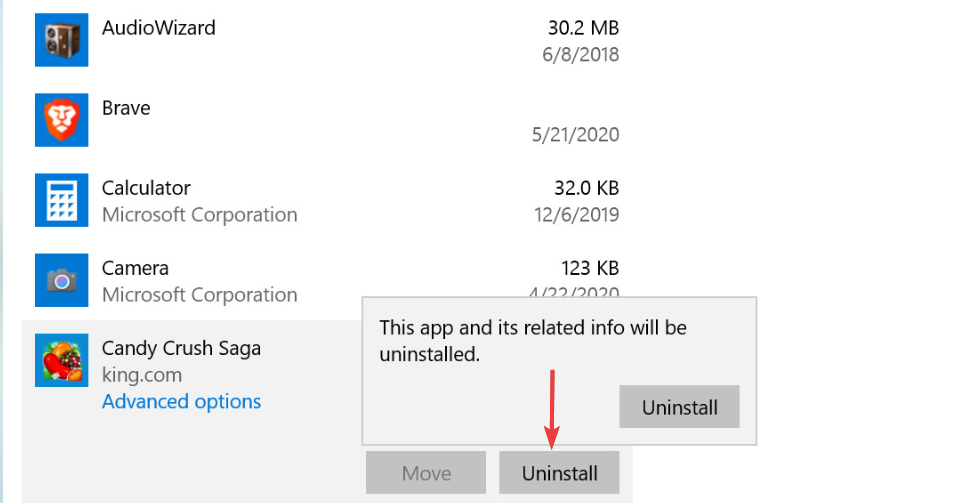
Task: Select the Camera app title
Action: [135, 268]
